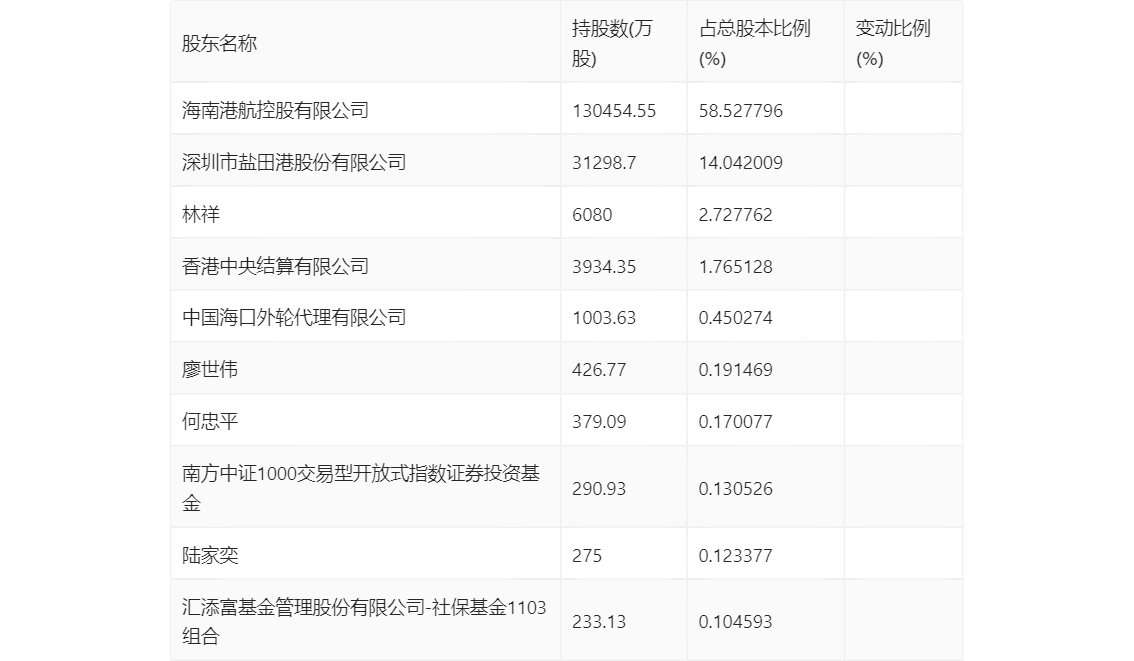Click shareholder name 林祥
1134x661 pixels.
coord(200,214)
